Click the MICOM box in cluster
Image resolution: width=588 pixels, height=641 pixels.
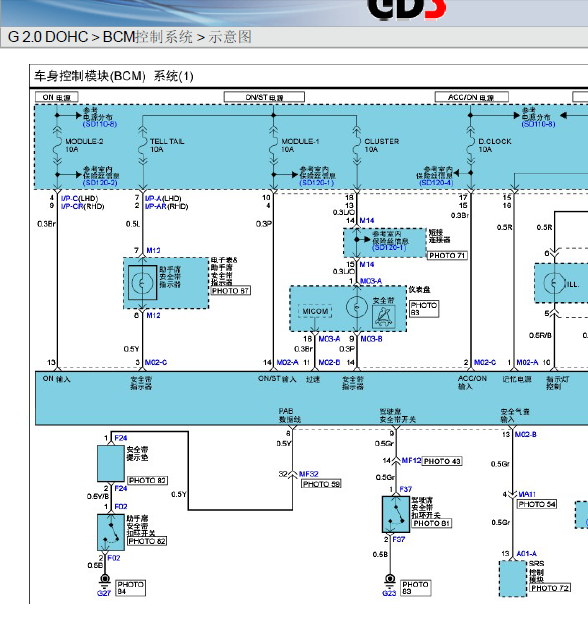tap(315, 312)
